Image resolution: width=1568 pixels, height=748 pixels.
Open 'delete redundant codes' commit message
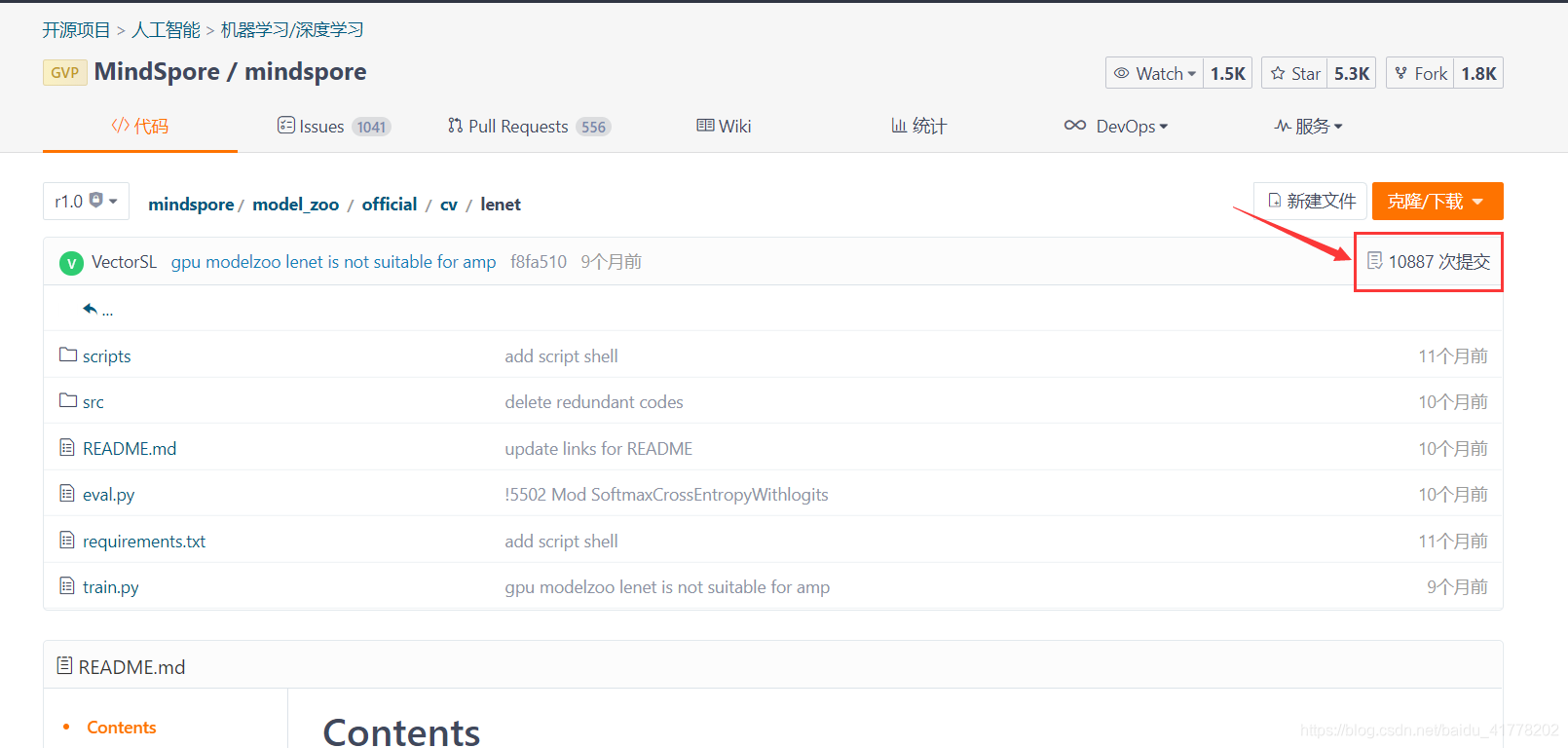pyautogui.click(x=594, y=402)
